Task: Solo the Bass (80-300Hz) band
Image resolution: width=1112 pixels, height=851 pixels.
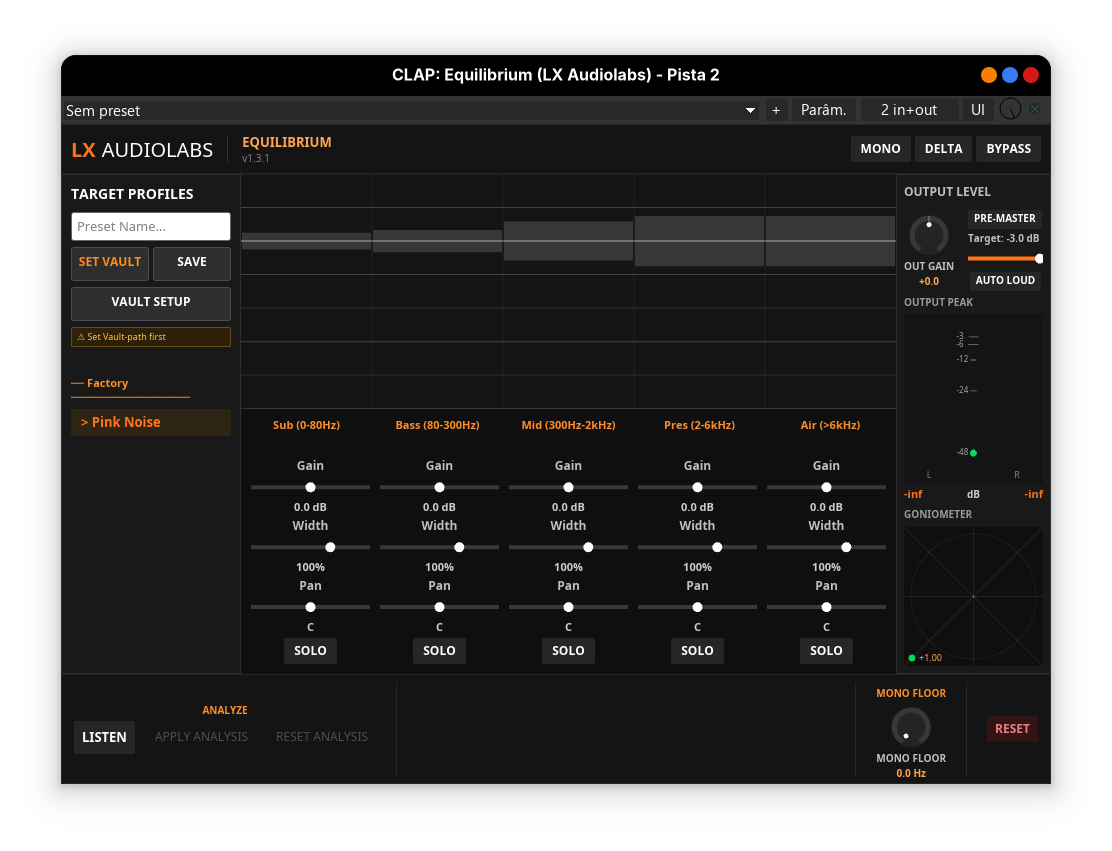Action: click(439, 651)
